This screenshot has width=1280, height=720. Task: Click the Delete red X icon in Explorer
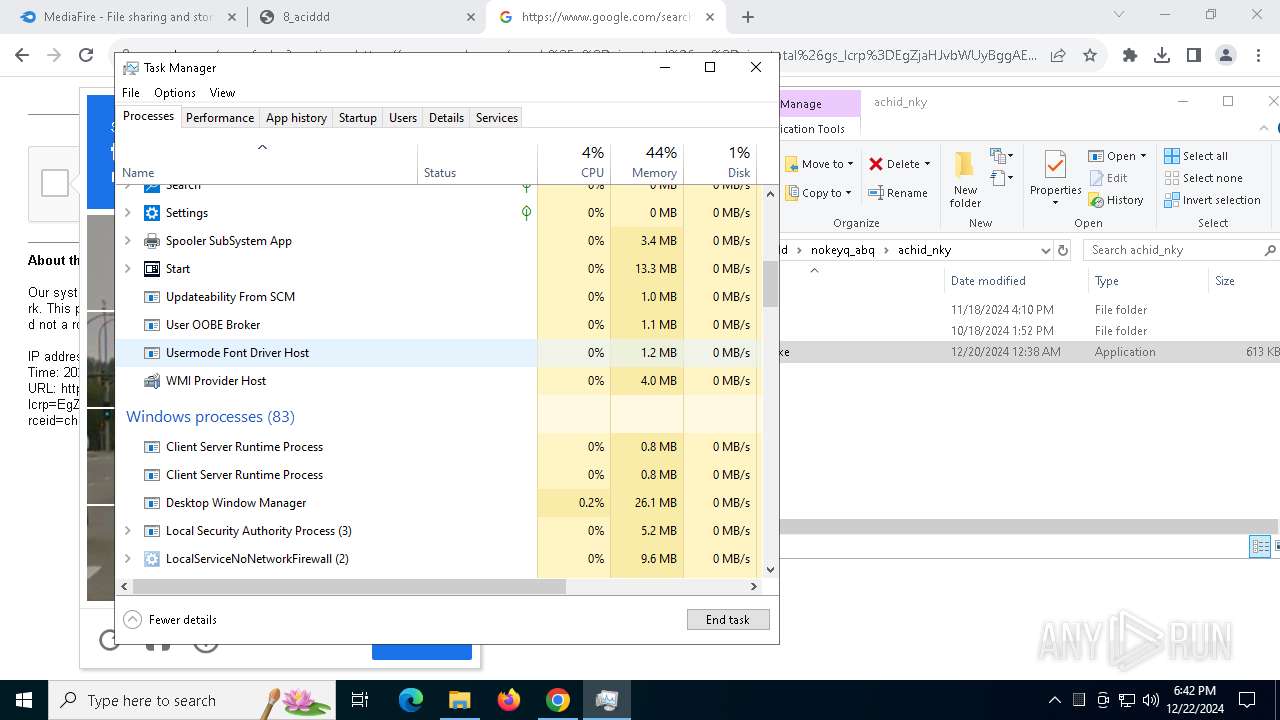[876, 164]
